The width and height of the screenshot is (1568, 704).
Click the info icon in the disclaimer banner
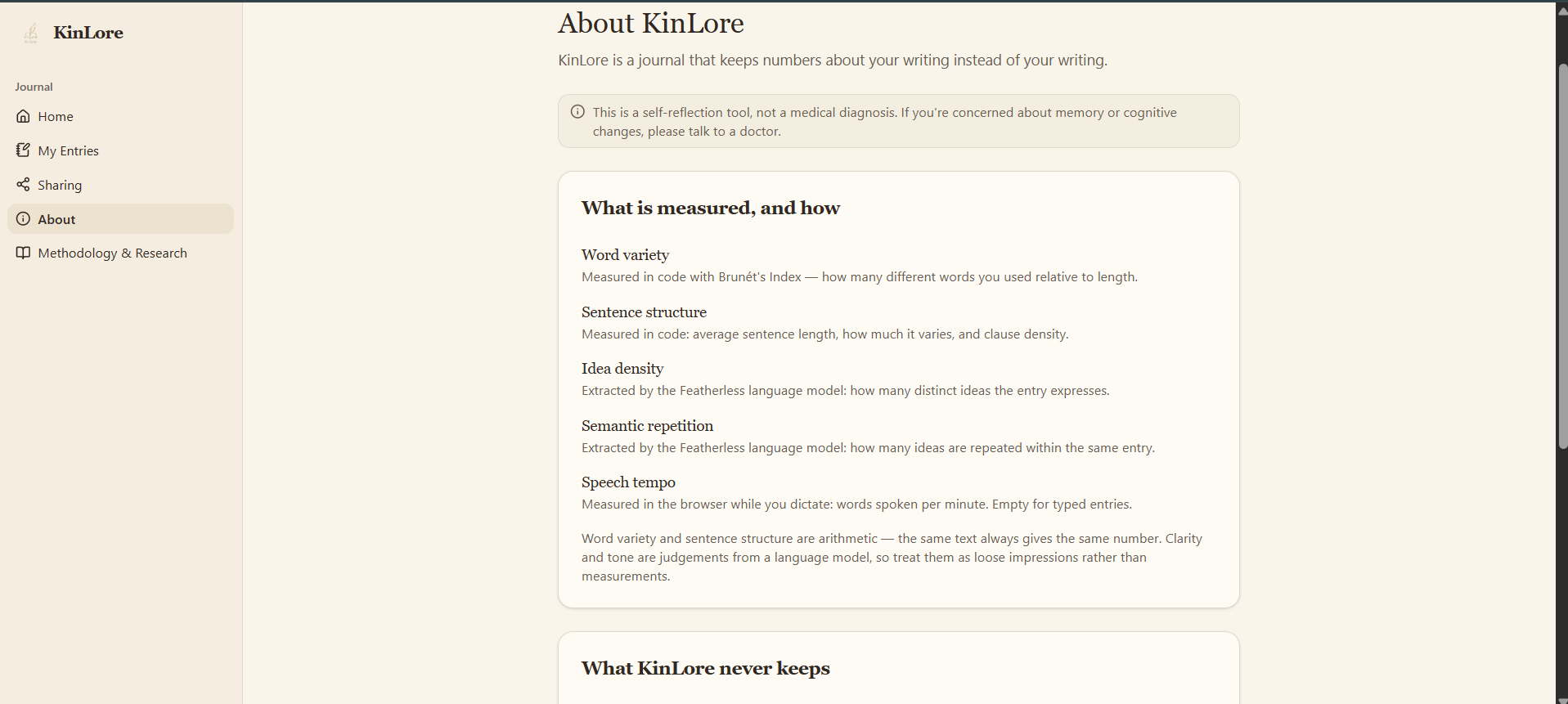click(x=577, y=112)
